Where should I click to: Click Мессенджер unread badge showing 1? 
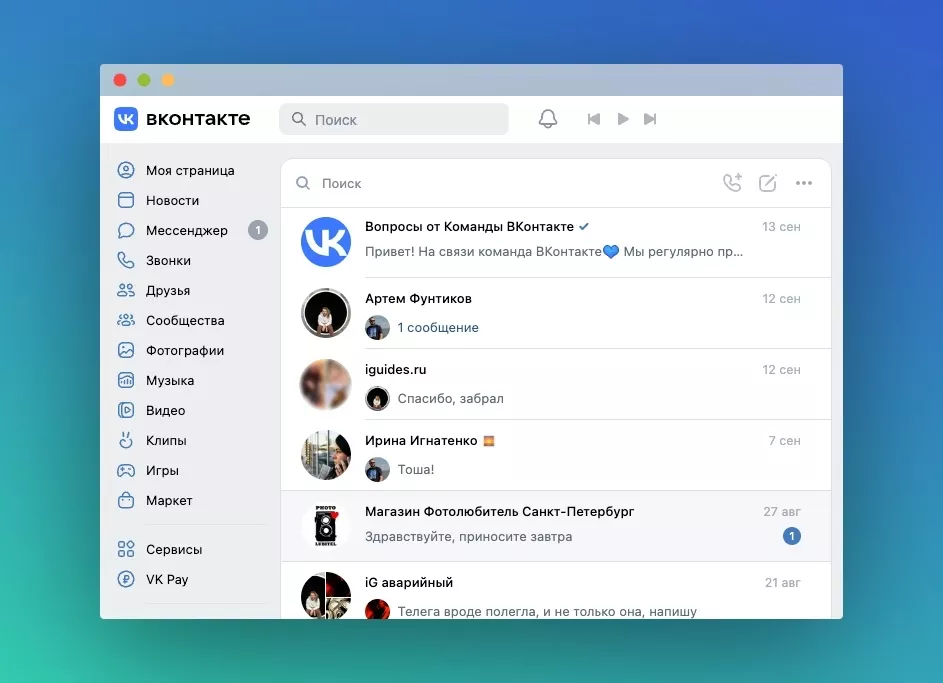tap(258, 230)
